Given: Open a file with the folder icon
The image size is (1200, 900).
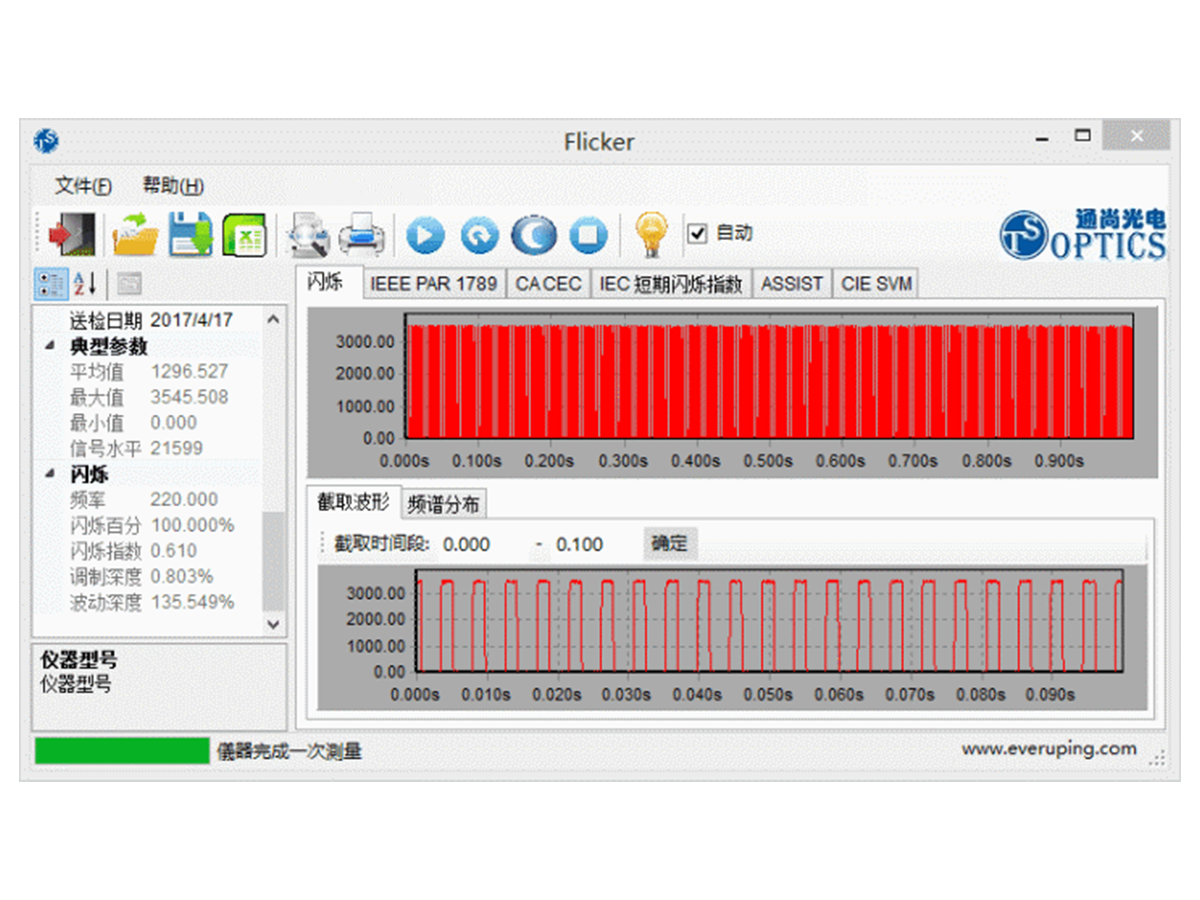Looking at the screenshot, I should 135,235.
